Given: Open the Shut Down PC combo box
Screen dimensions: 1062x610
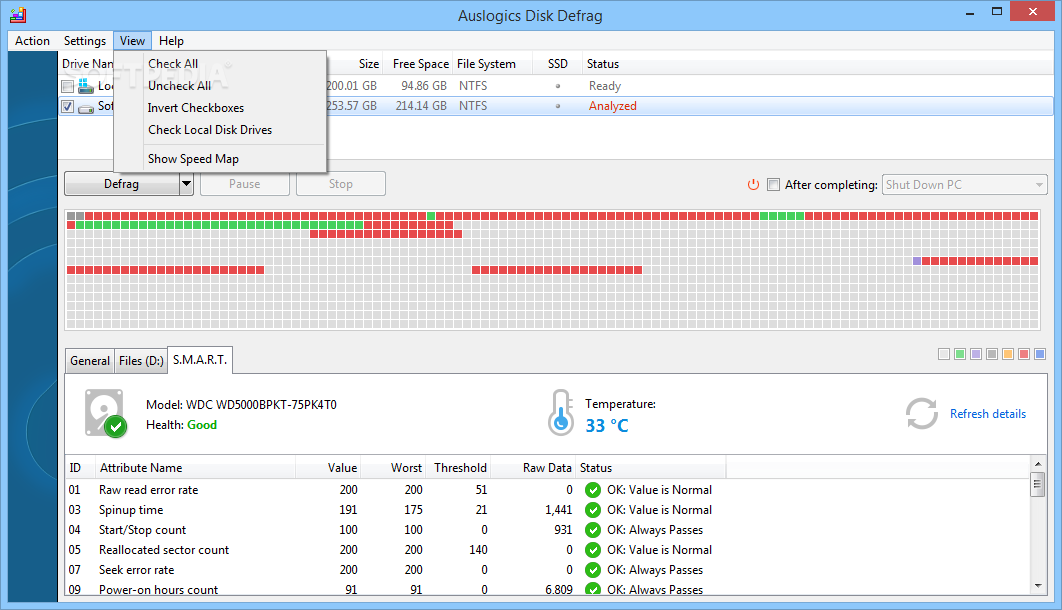Looking at the screenshot, I should click(964, 184).
